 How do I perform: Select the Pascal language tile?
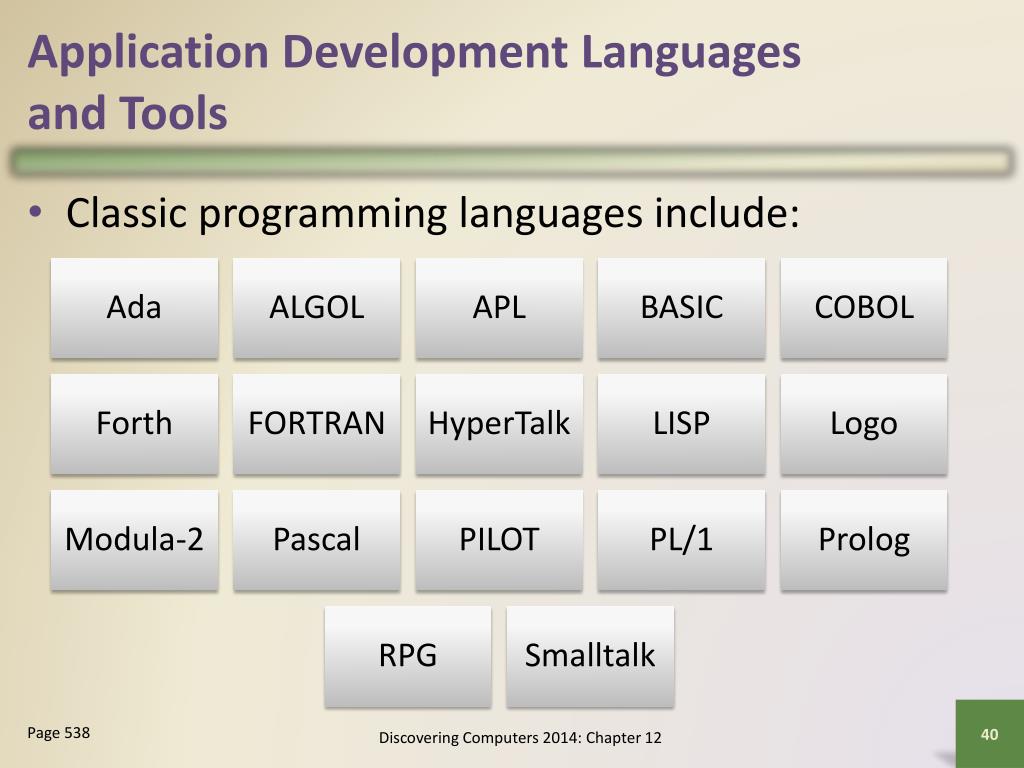pos(317,540)
